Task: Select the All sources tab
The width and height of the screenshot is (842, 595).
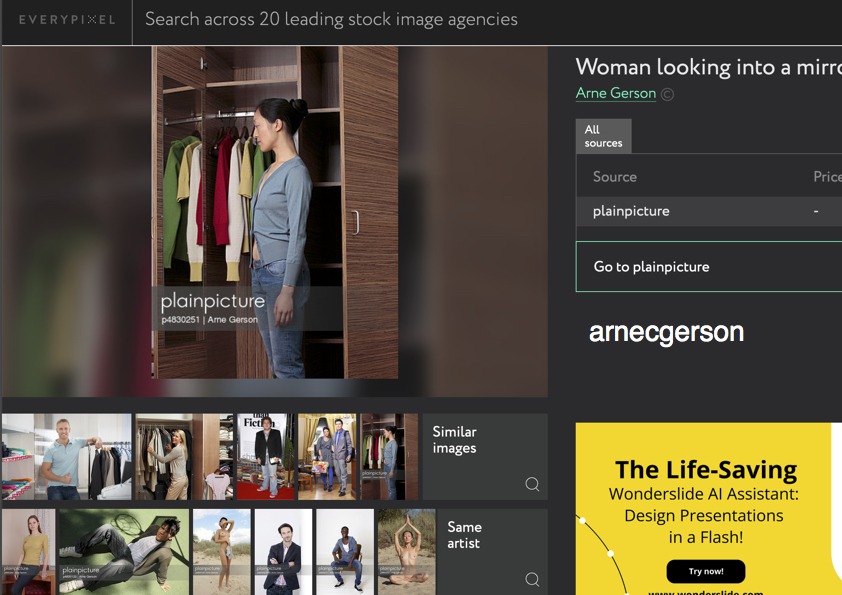Action: [x=604, y=136]
